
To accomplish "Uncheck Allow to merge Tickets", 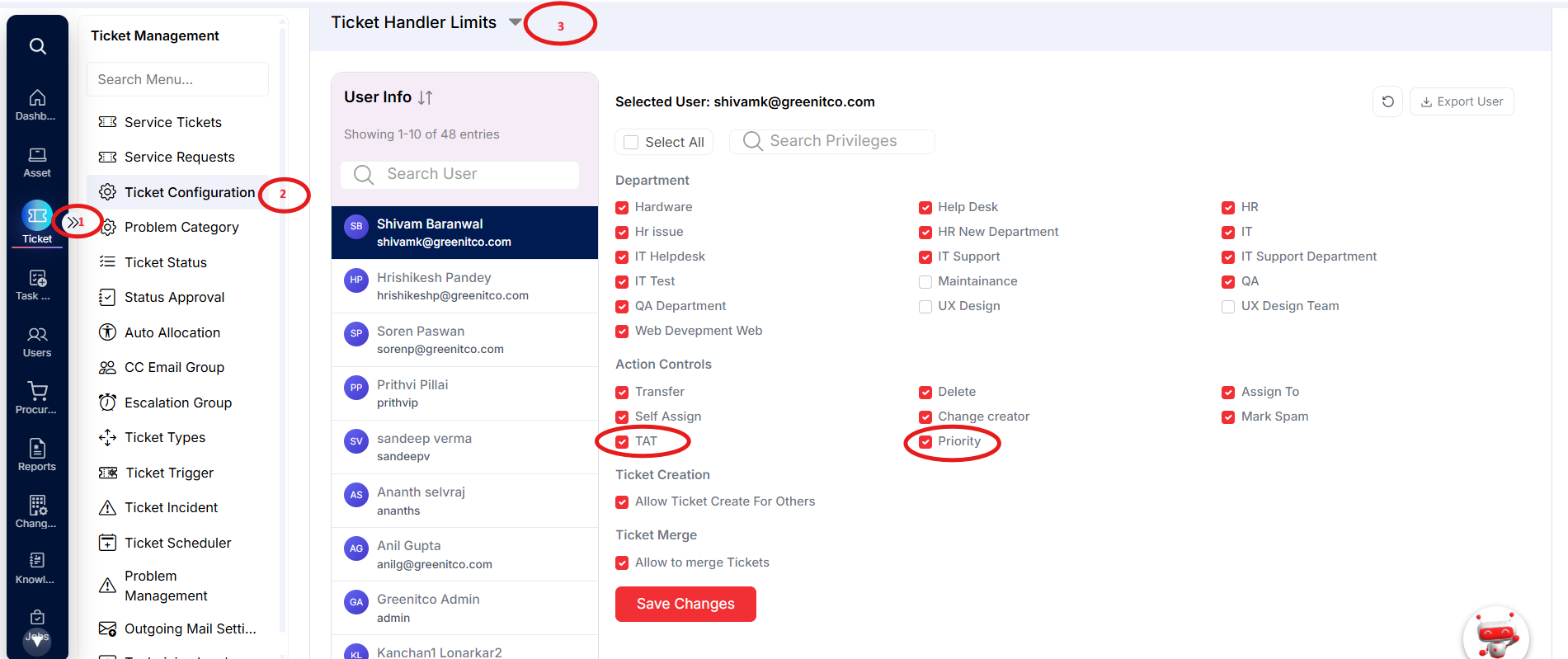I will [x=622, y=563].
